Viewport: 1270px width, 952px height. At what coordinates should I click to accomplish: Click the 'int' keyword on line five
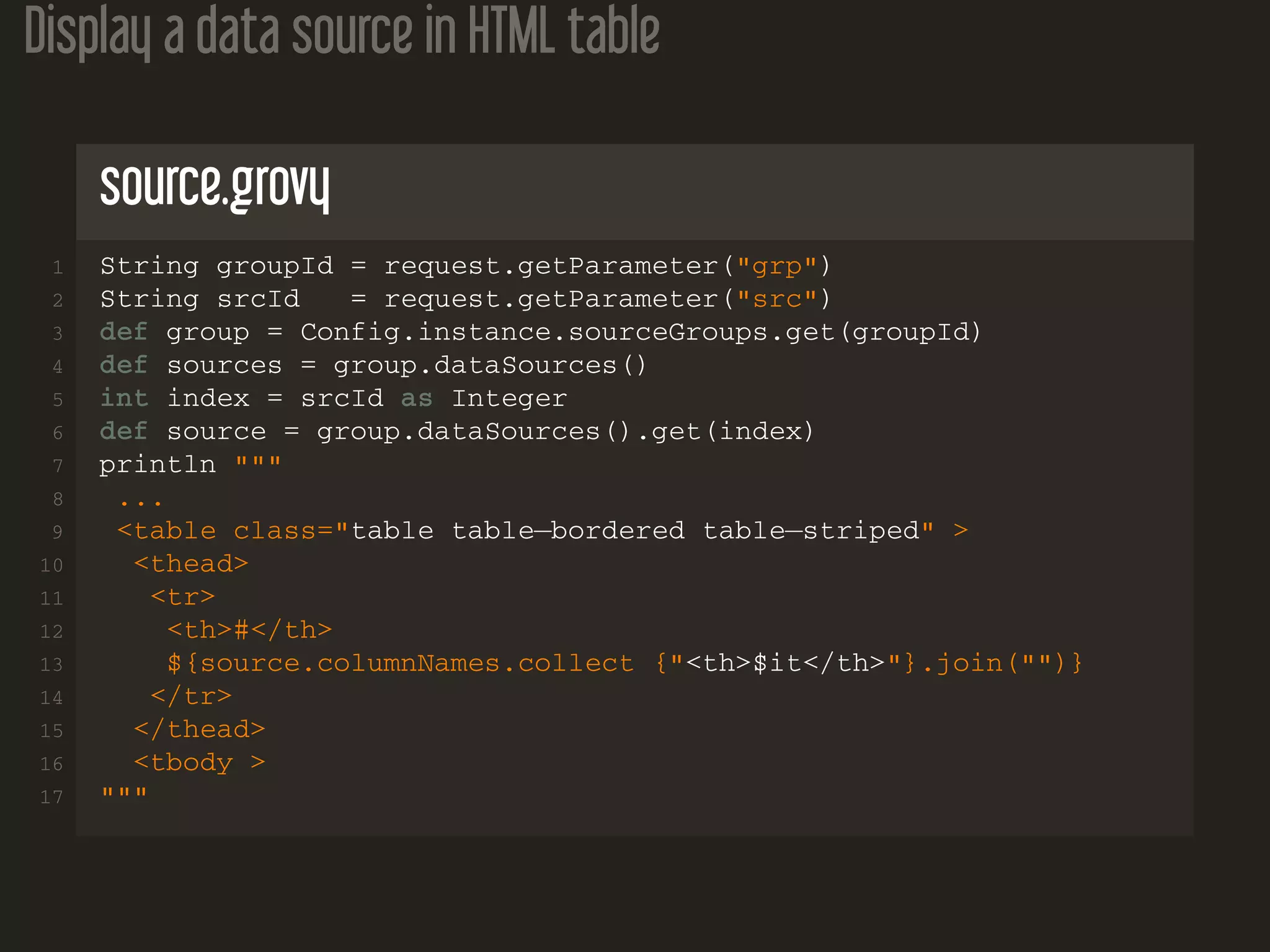[123, 399]
